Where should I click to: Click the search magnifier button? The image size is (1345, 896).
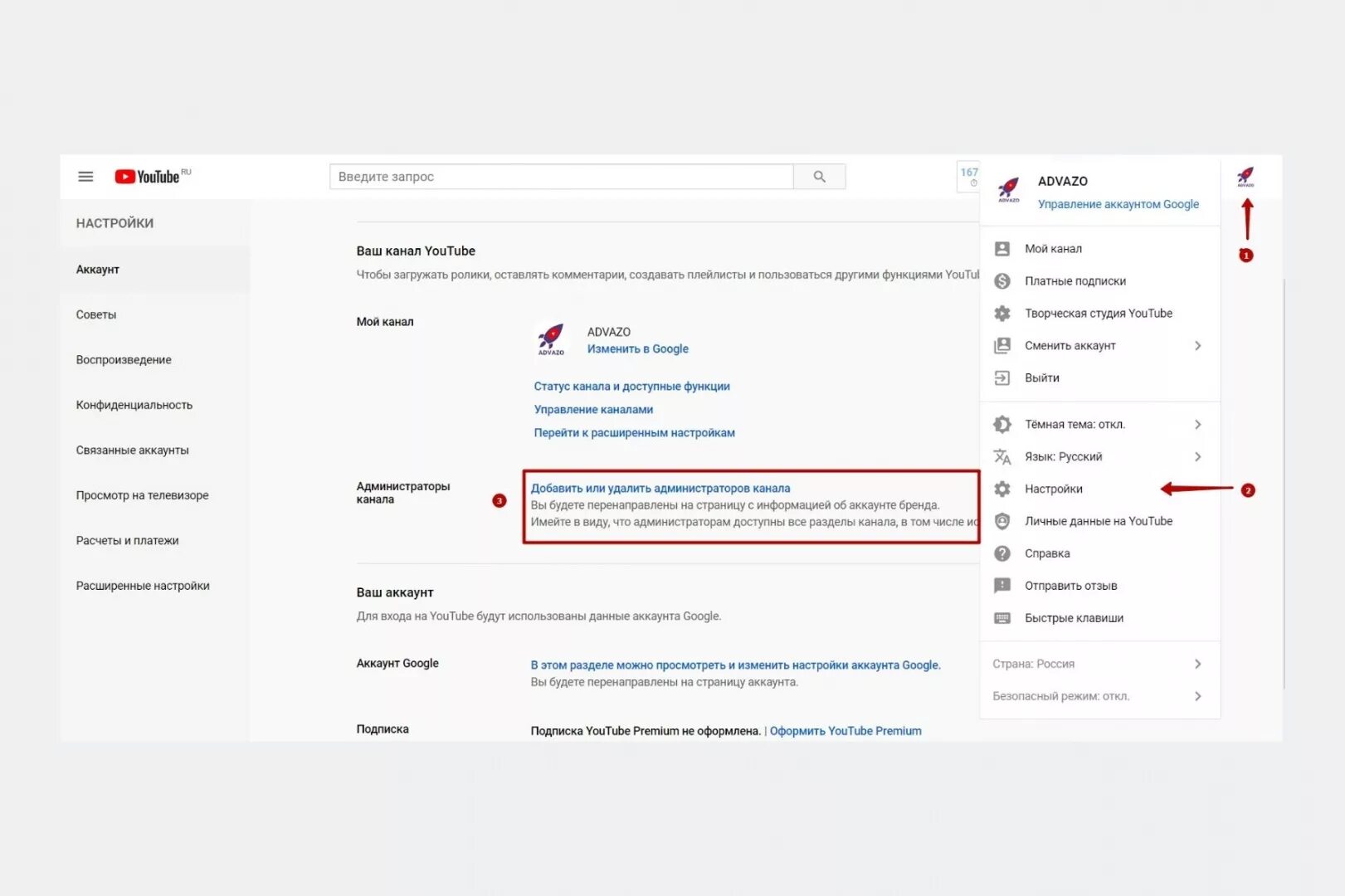[x=819, y=177]
